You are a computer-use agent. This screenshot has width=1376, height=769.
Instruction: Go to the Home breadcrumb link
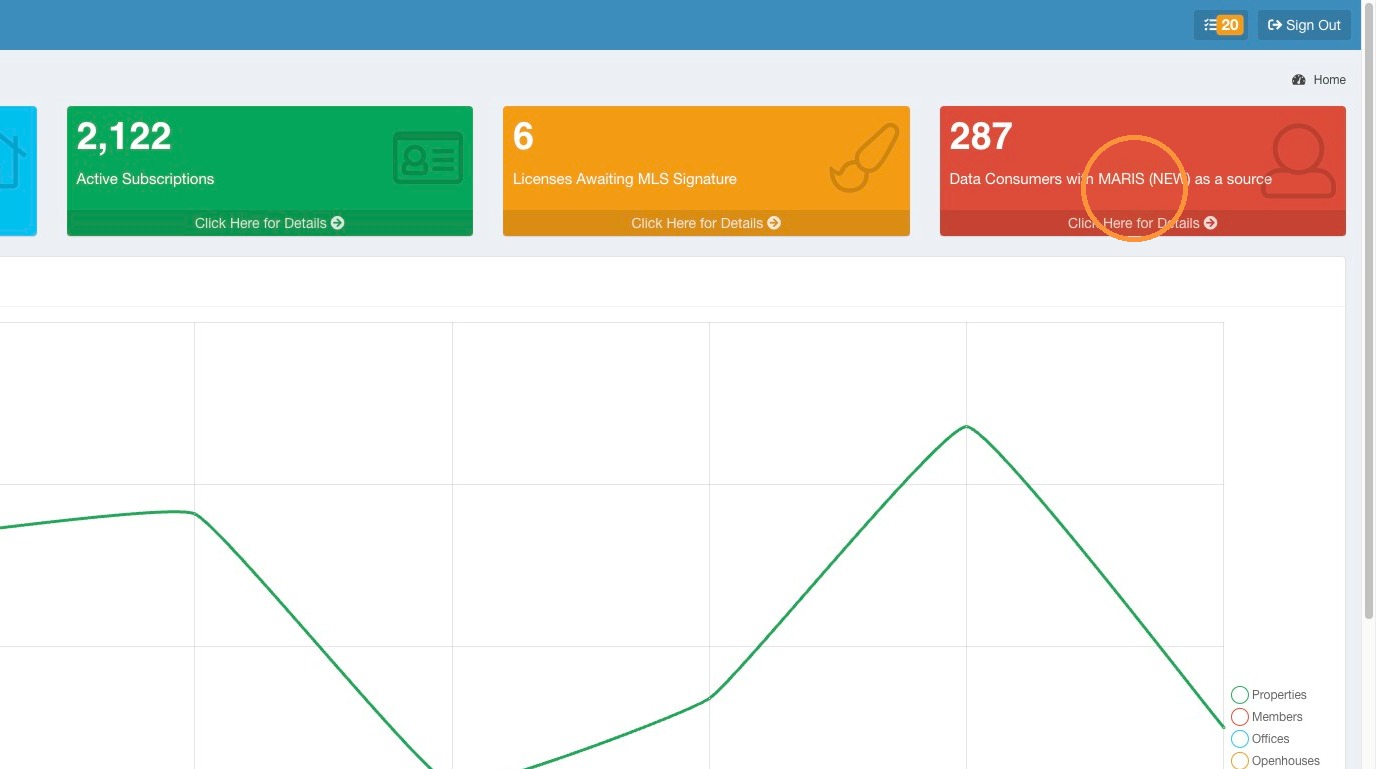click(1330, 80)
